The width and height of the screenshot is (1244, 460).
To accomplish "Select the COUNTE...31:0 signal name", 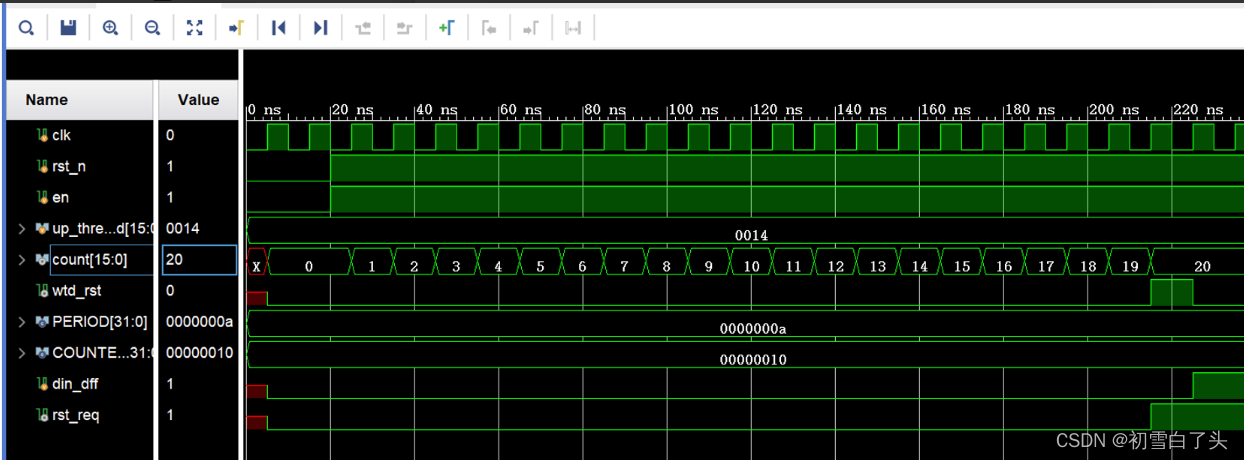I will pos(102,353).
